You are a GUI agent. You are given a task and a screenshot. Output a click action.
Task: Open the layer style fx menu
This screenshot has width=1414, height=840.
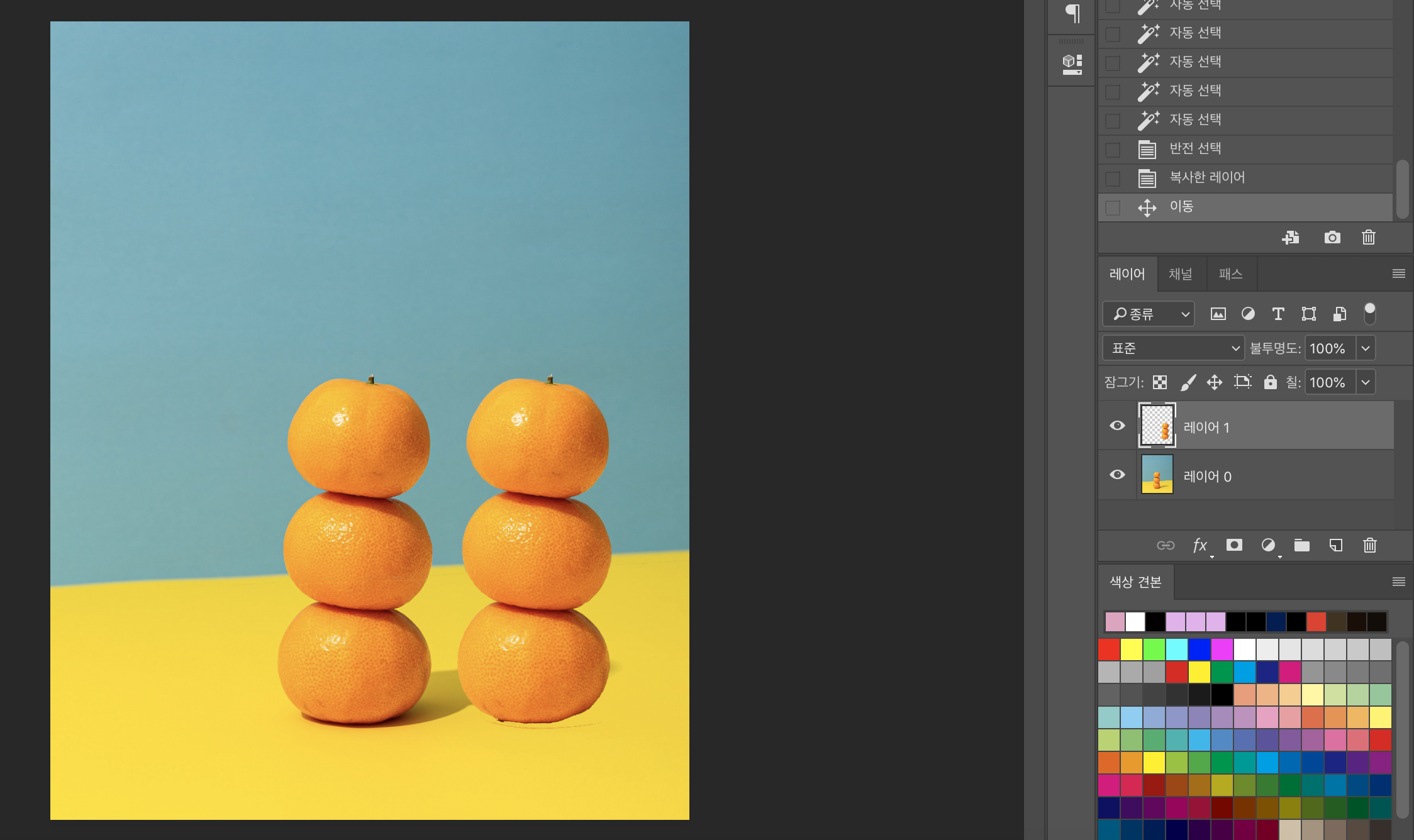(1200, 545)
